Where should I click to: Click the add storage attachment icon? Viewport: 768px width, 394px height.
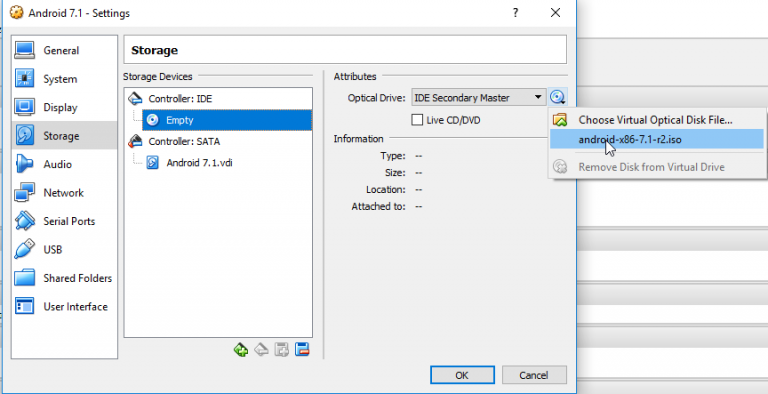[282, 349]
